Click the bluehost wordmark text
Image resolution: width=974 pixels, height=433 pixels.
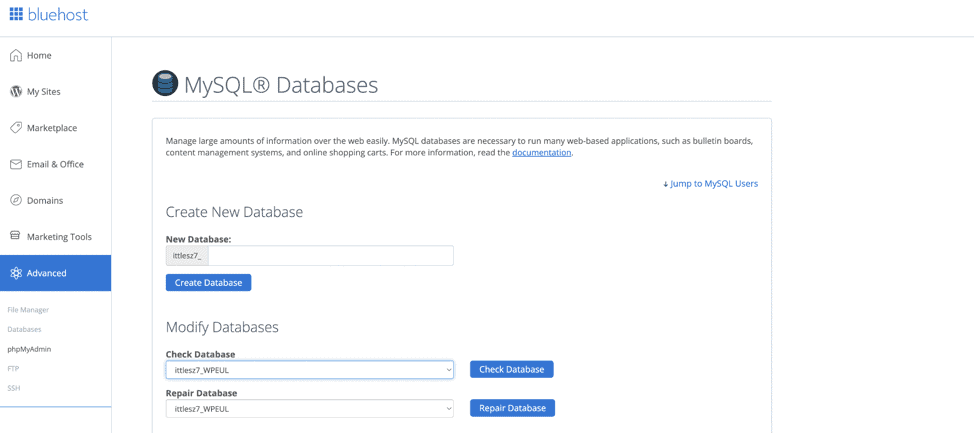coord(58,14)
